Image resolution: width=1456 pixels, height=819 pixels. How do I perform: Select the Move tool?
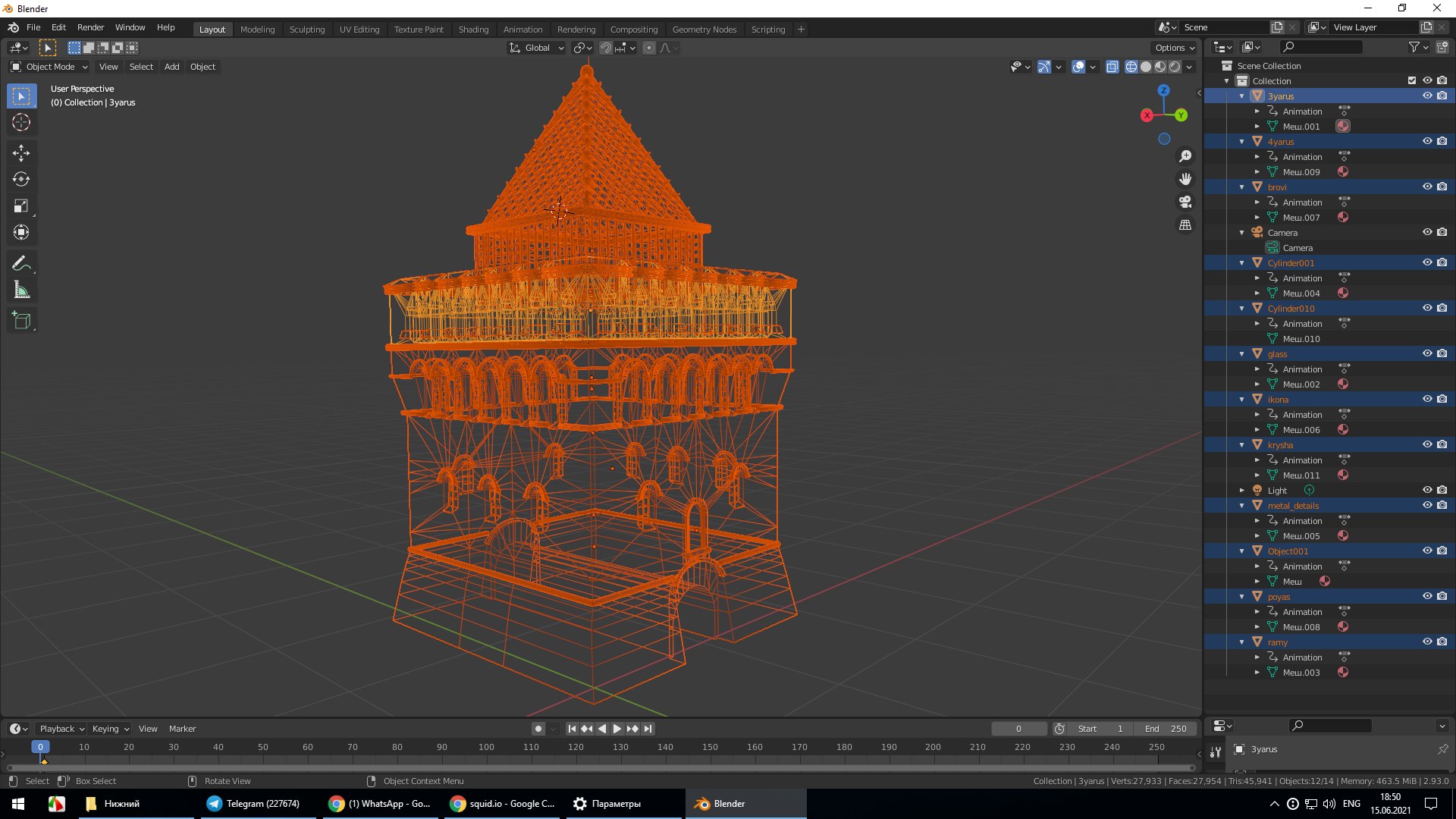tap(21, 153)
